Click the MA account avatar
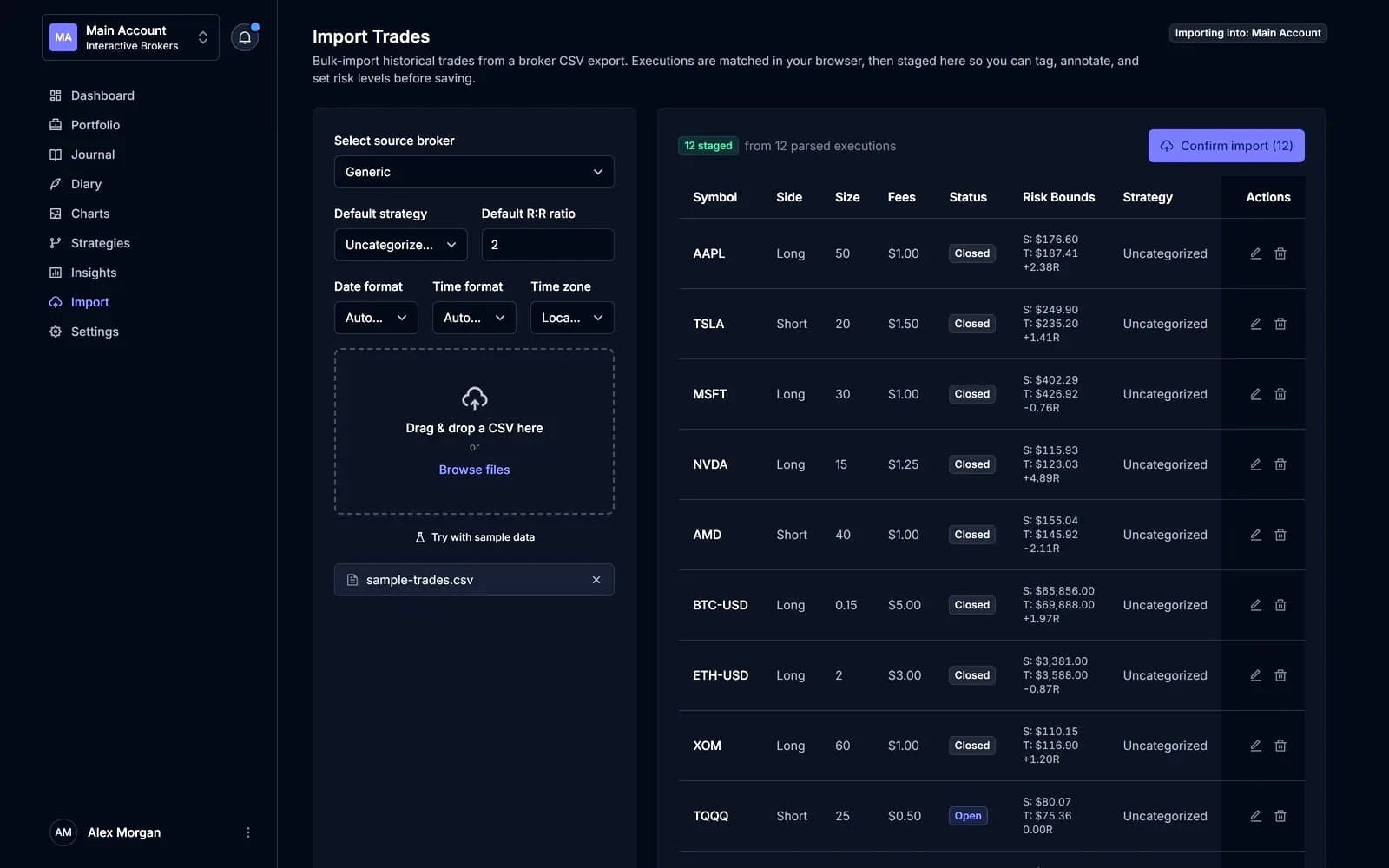Viewport: 1389px width, 868px height. point(63,37)
